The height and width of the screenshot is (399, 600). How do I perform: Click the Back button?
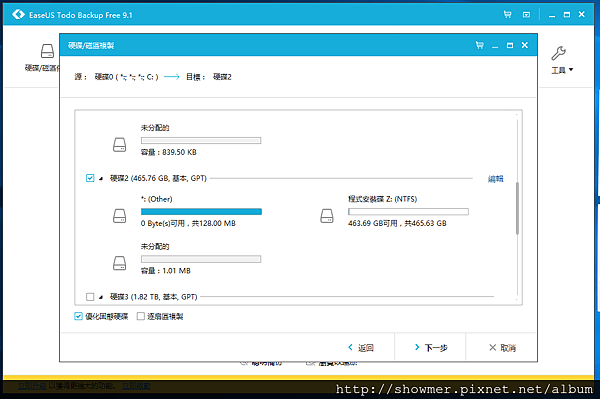click(x=360, y=348)
